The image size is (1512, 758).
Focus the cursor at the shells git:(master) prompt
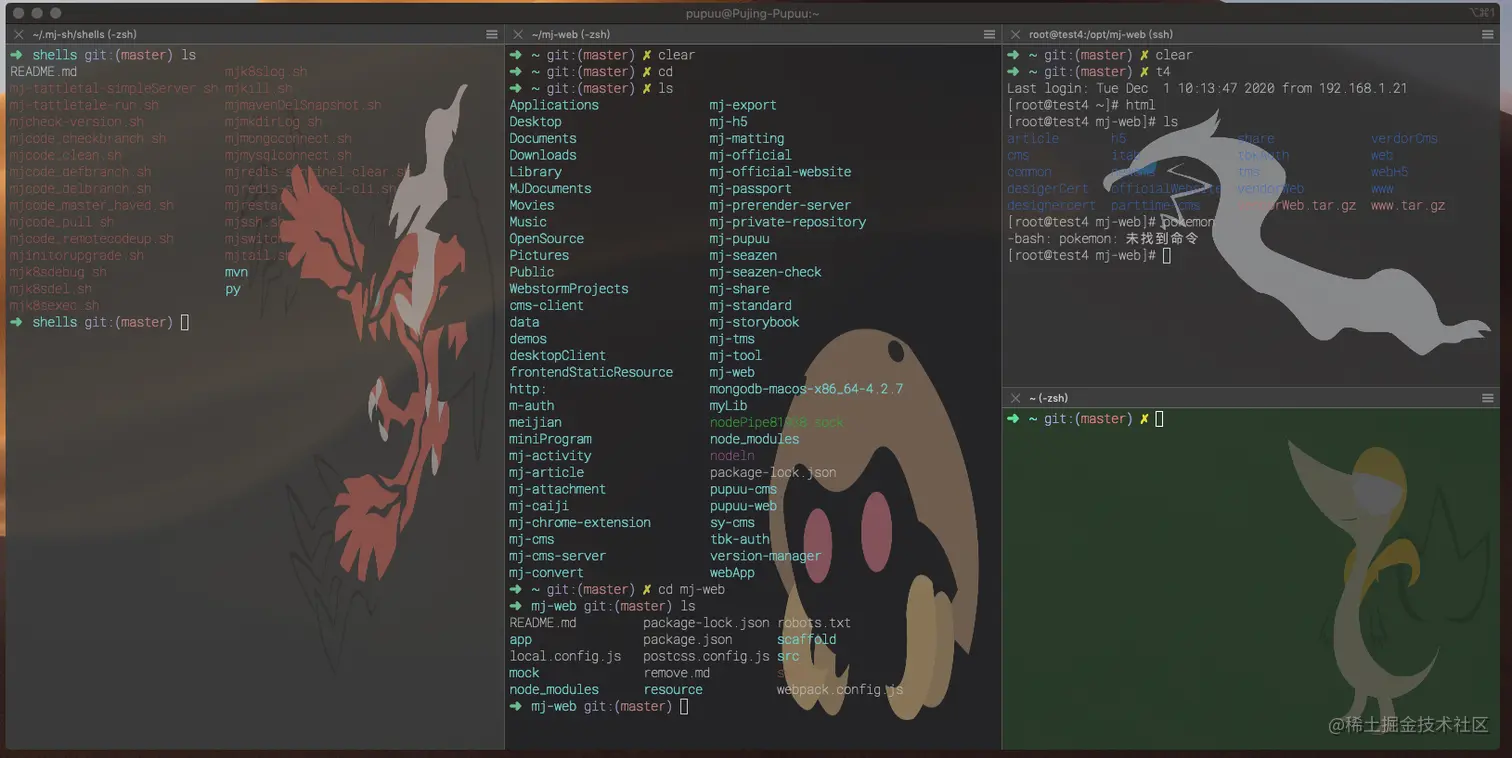click(184, 322)
